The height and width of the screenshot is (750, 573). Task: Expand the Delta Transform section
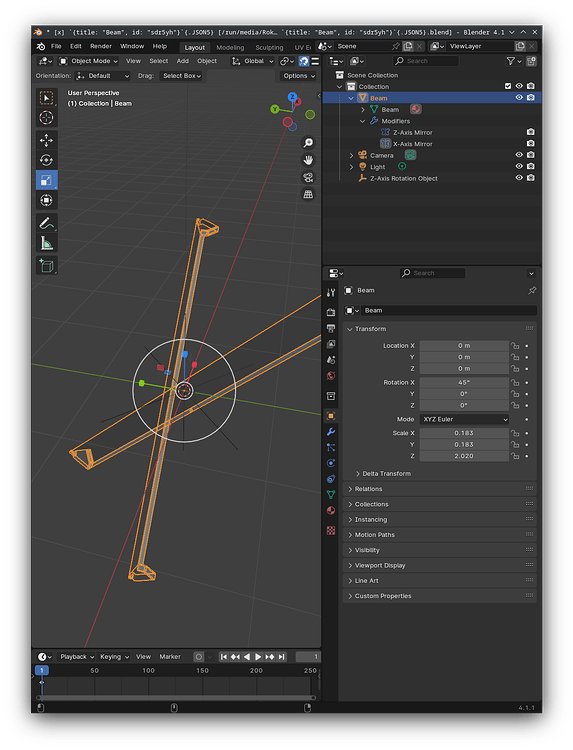(383, 474)
